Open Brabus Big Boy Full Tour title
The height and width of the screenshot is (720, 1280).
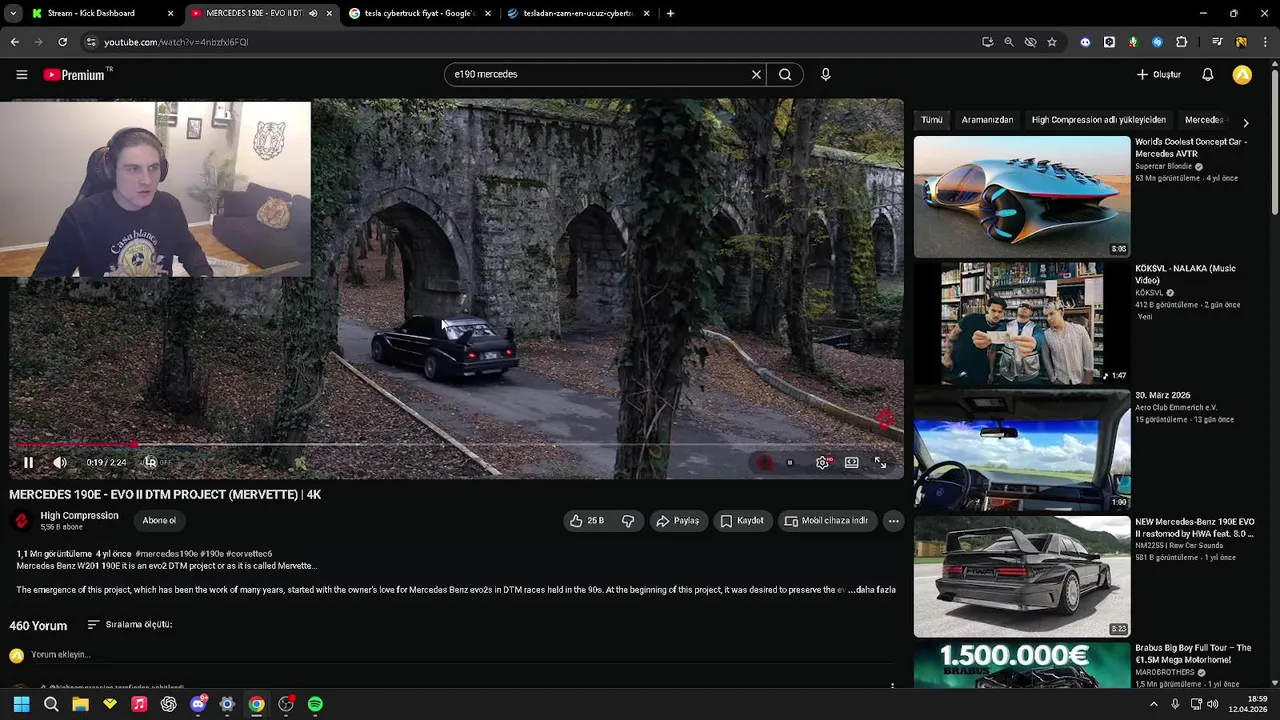tap(1193, 654)
